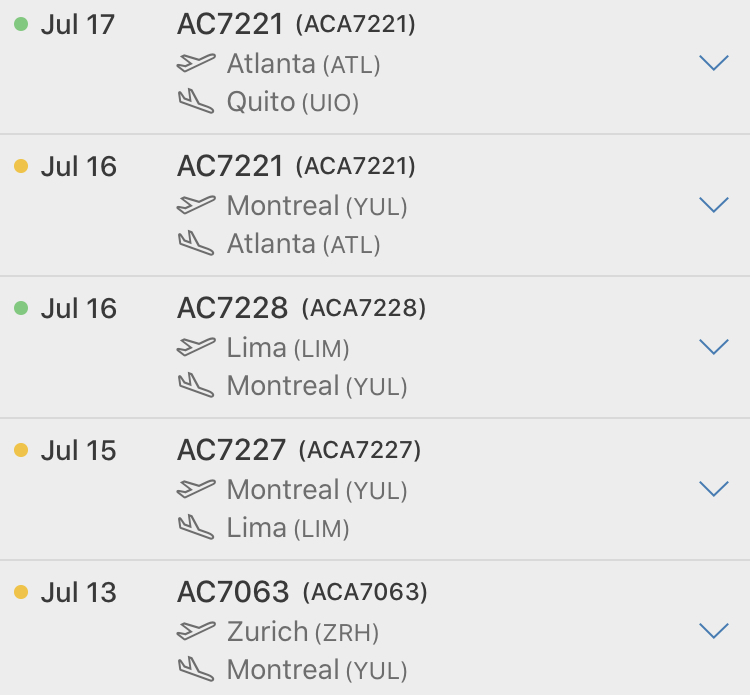This screenshot has width=750, height=695.
Task: Click takeoff icon beside Lima (LIM) departure
Action: [196, 347]
